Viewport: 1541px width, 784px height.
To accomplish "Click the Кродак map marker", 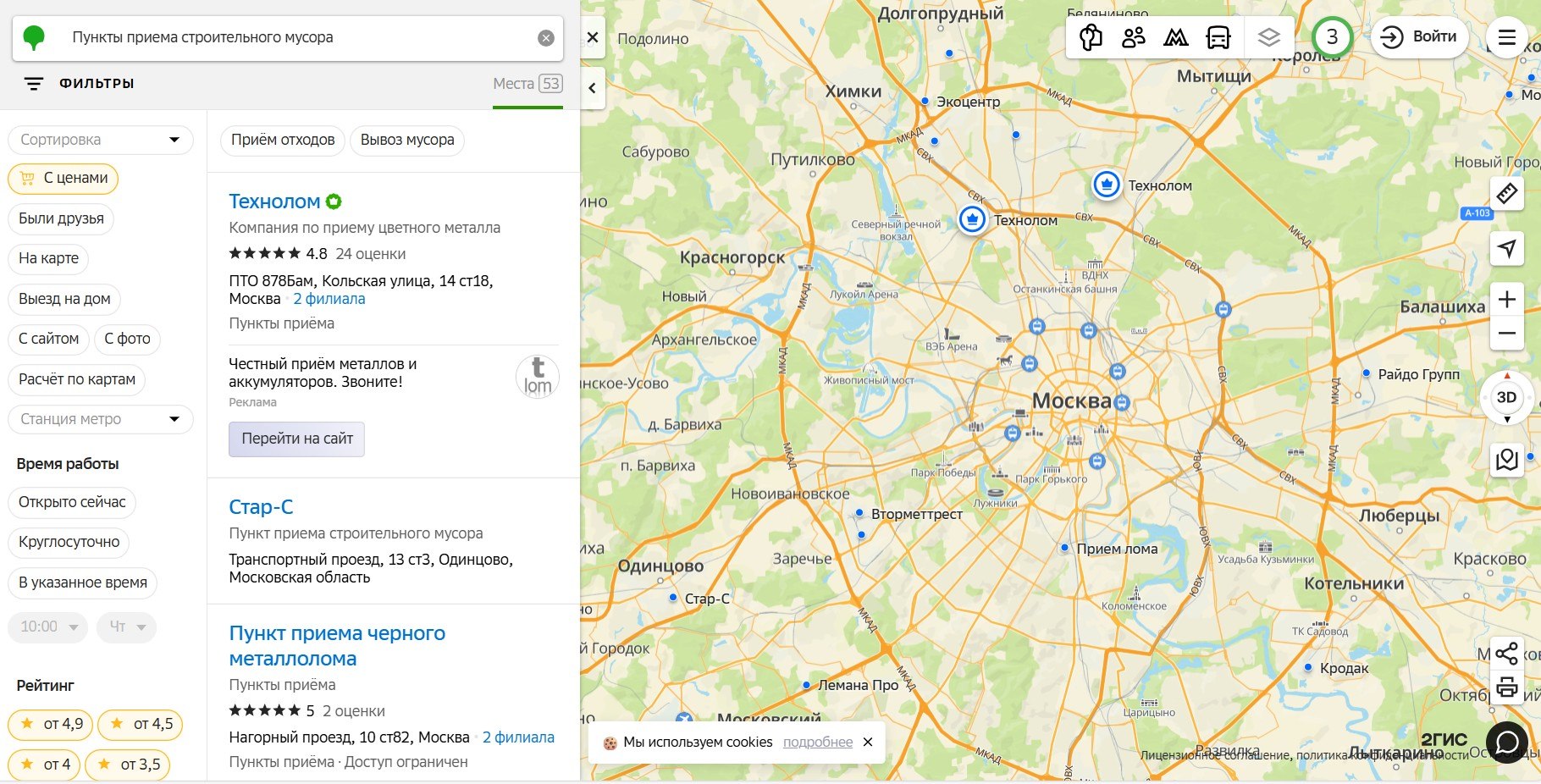I will [x=1308, y=668].
